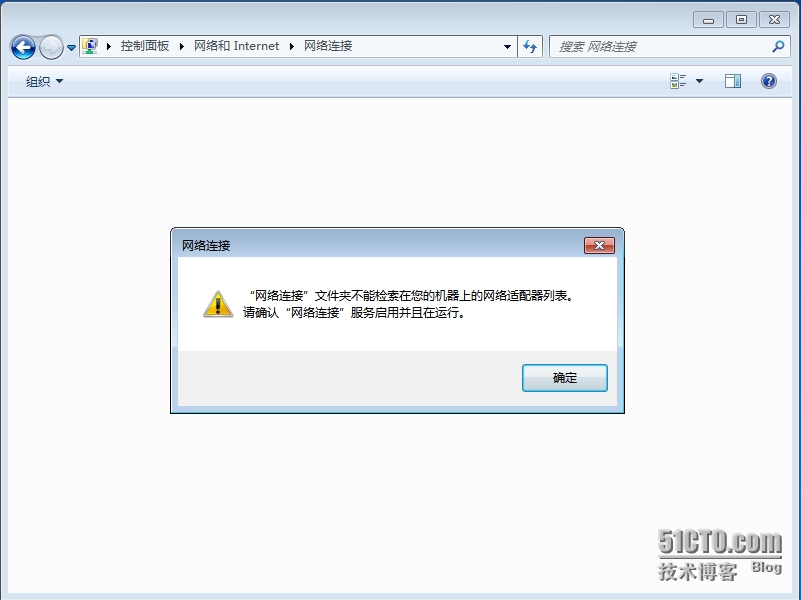Expand arrow after 网络和 Internet breadcrumb
801x600 pixels.
coord(292,46)
